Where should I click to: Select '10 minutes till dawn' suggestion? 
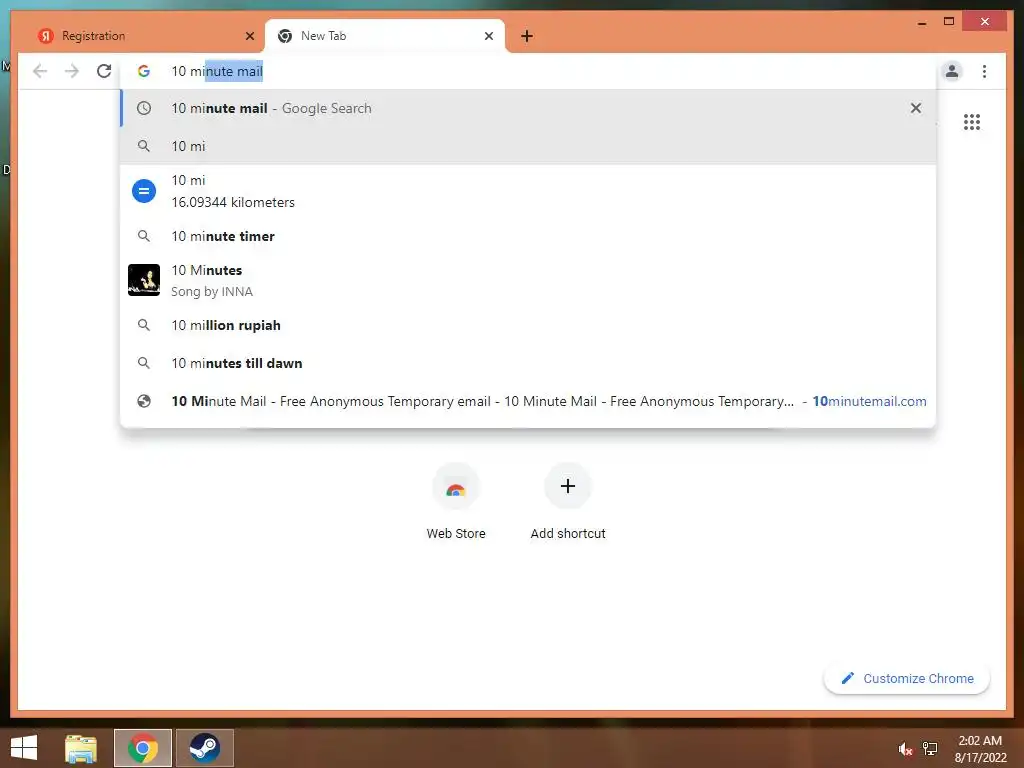(x=528, y=363)
